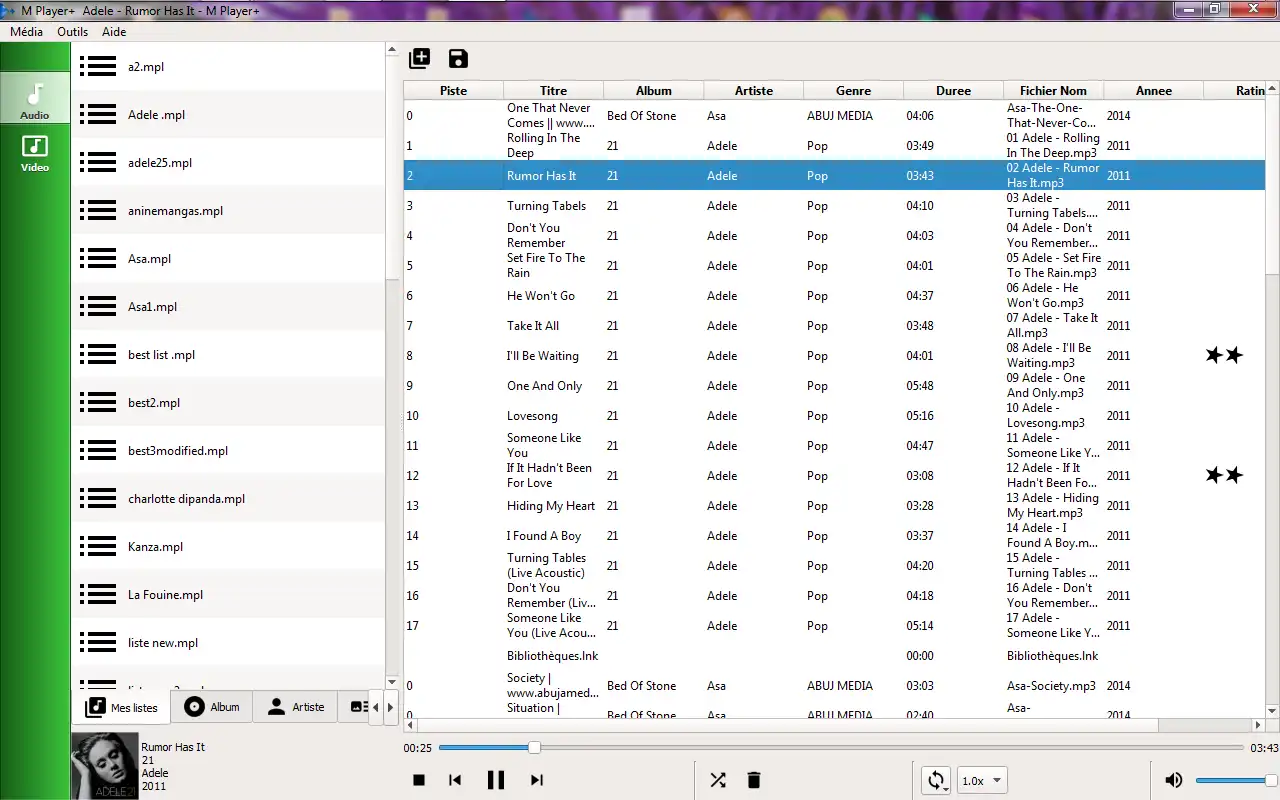Open the repeat mode dropdown button
Image resolution: width=1280 pixels, height=800 pixels.
pyautogui.click(x=936, y=780)
